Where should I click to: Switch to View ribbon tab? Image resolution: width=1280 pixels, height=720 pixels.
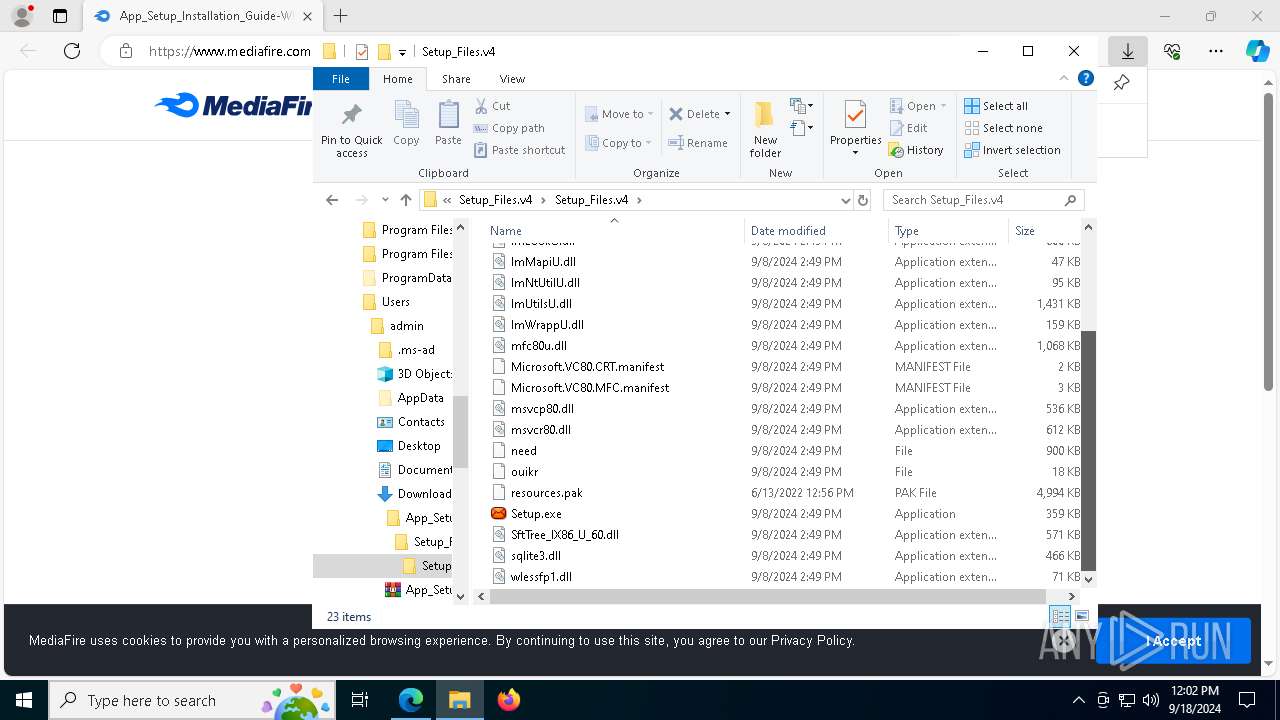(512, 79)
